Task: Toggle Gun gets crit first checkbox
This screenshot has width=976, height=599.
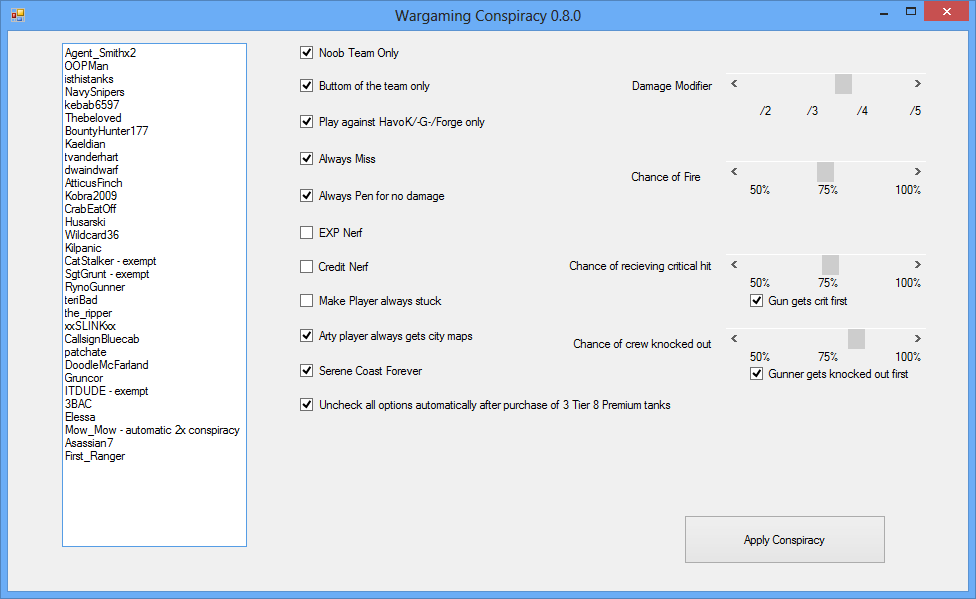Action: click(756, 301)
